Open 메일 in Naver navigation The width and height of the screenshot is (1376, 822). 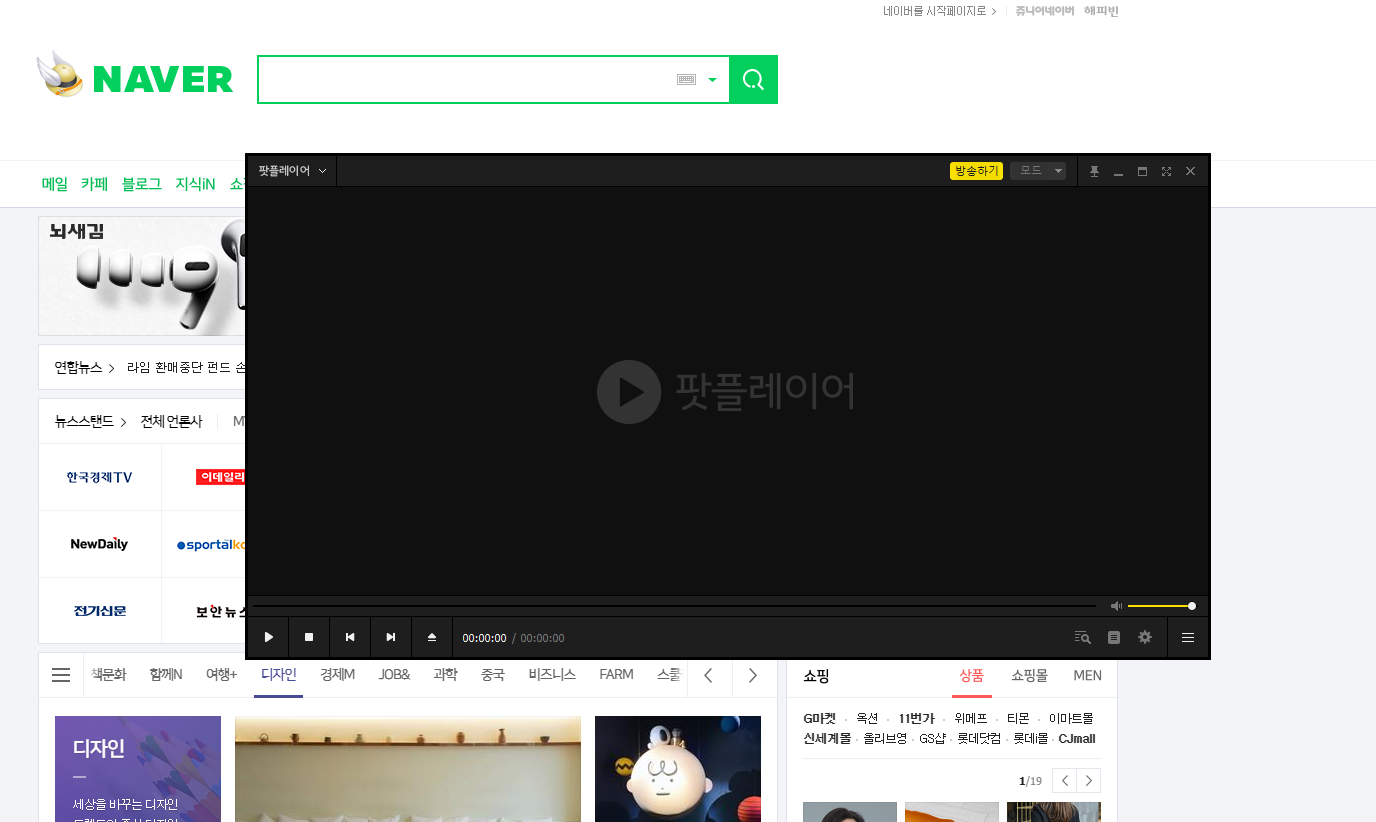coord(55,184)
